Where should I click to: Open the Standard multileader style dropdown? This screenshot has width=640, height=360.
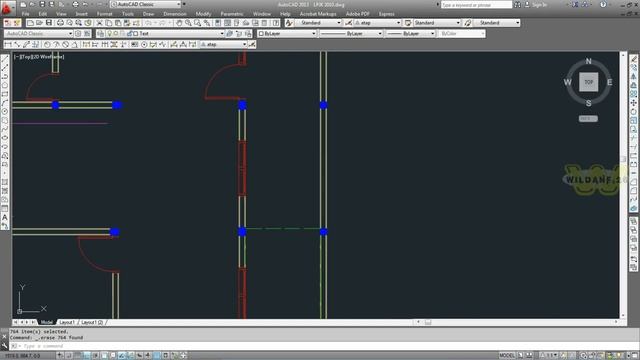[x=497, y=23]
